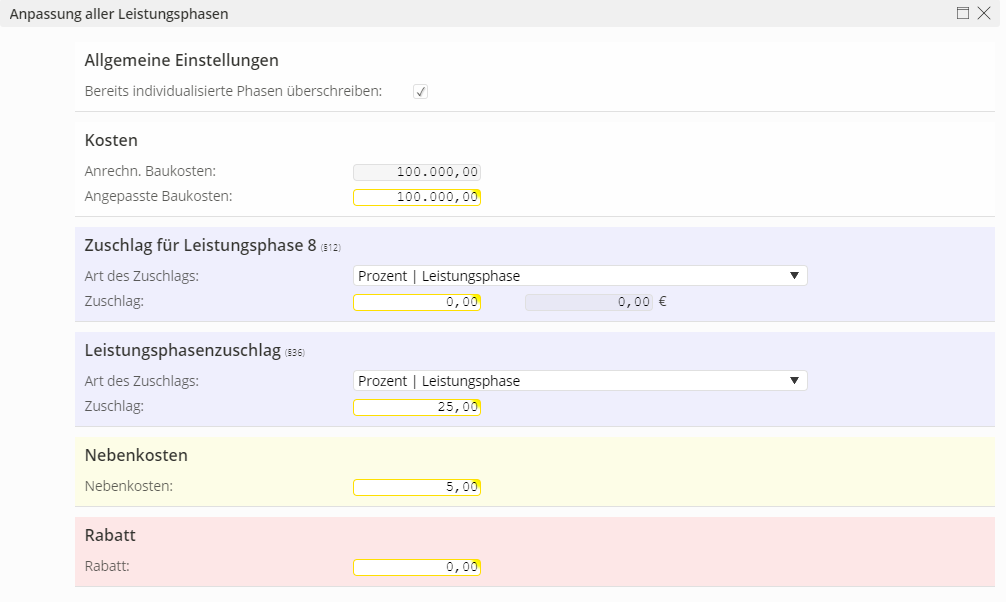Toggle overwrite of already individualized phases checkbox

tap(421, 92)
